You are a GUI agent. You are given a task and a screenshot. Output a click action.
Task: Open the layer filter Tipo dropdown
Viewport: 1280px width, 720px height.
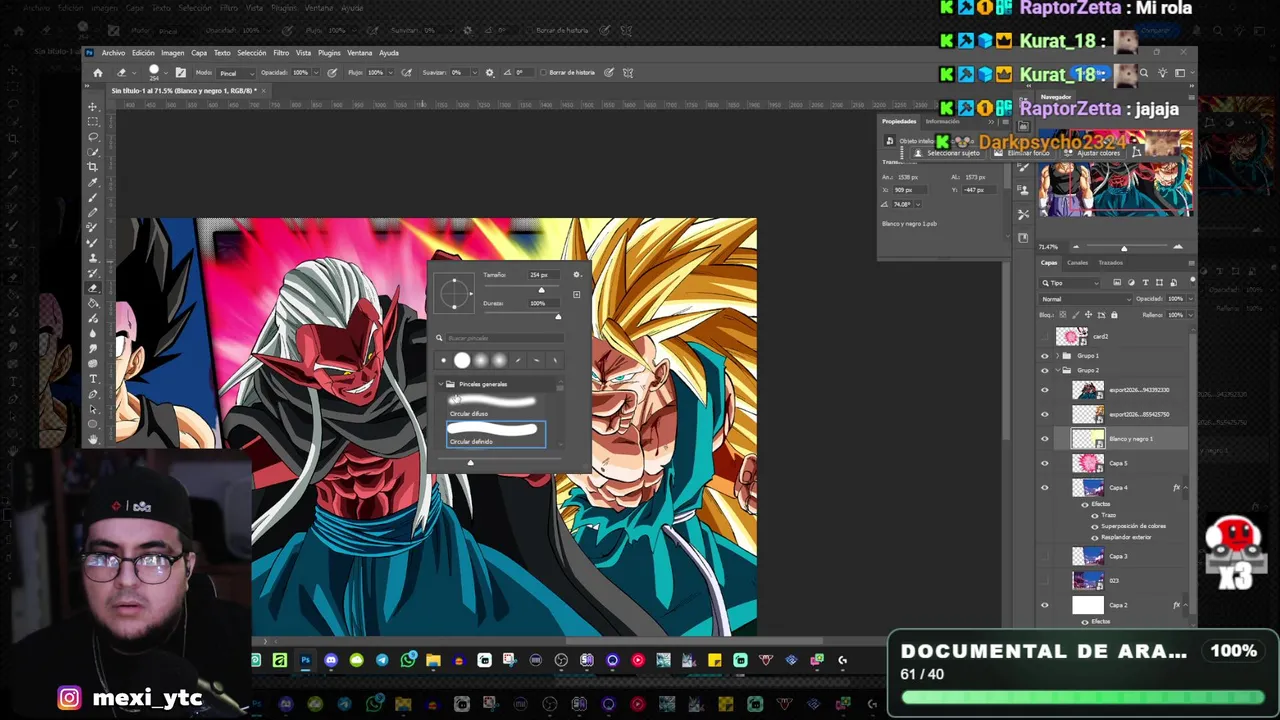(1072, 283)
